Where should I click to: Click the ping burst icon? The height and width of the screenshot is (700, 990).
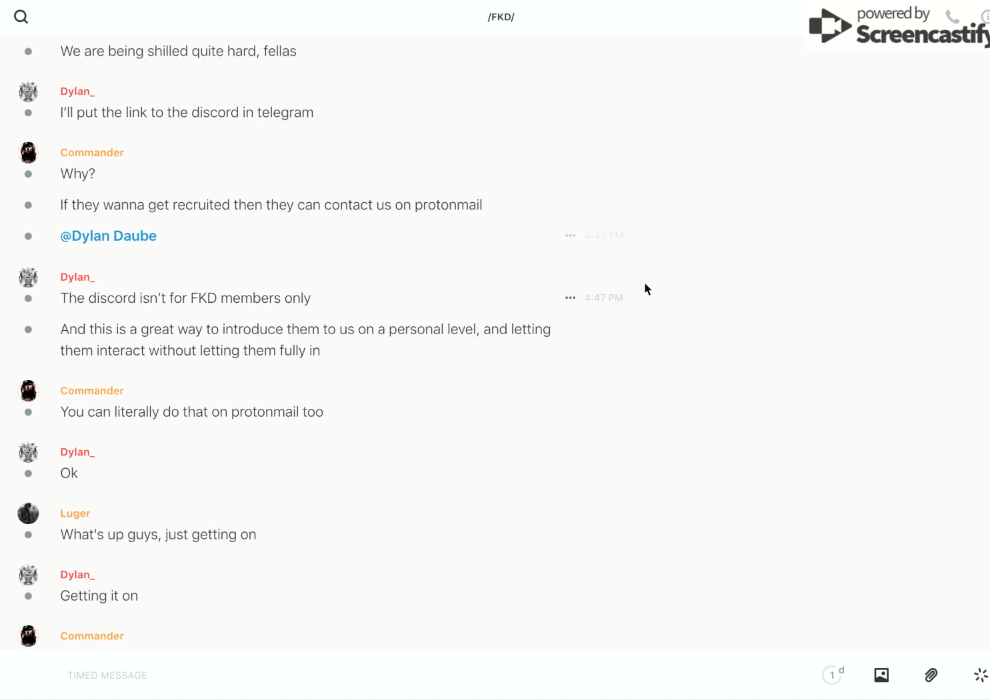980,675
